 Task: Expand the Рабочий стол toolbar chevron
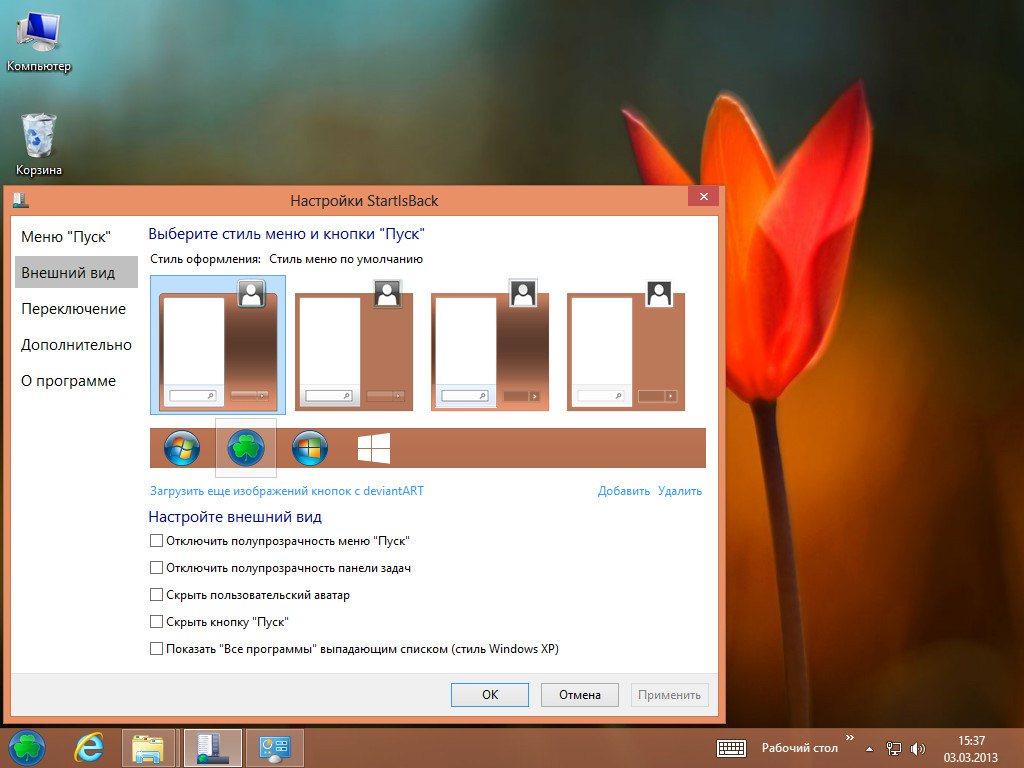(850, 738)
